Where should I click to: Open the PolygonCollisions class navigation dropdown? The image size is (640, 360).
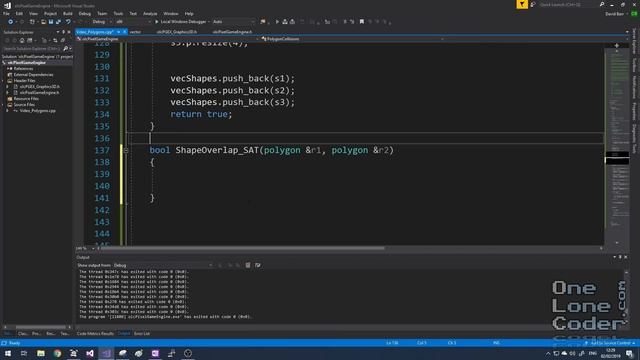(x=352, y=39)
